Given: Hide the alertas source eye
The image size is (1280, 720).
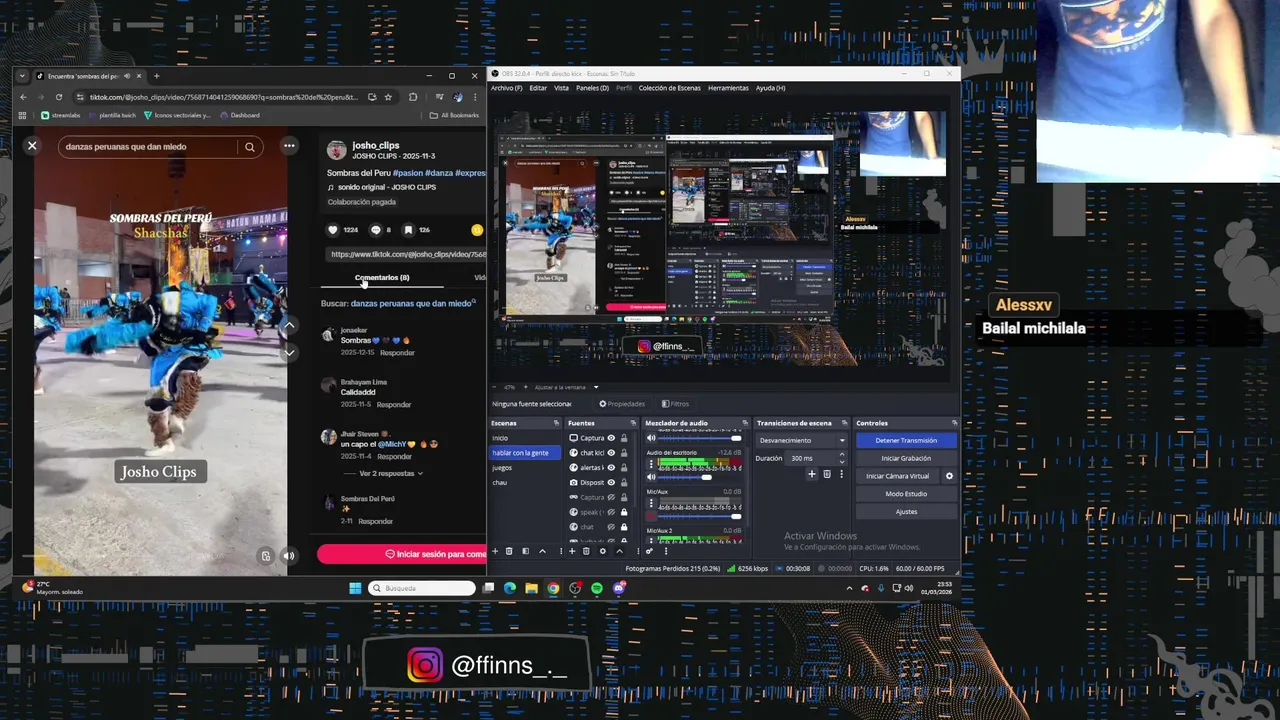Looking at the screenshot, I should [611, 467].
